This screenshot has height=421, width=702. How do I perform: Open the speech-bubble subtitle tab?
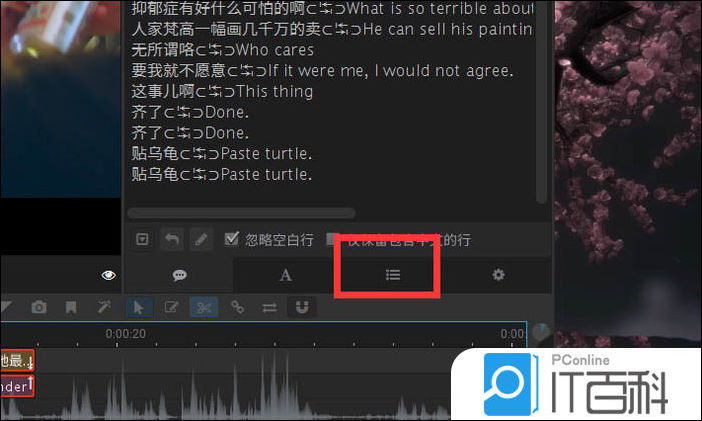click(180, 275)
